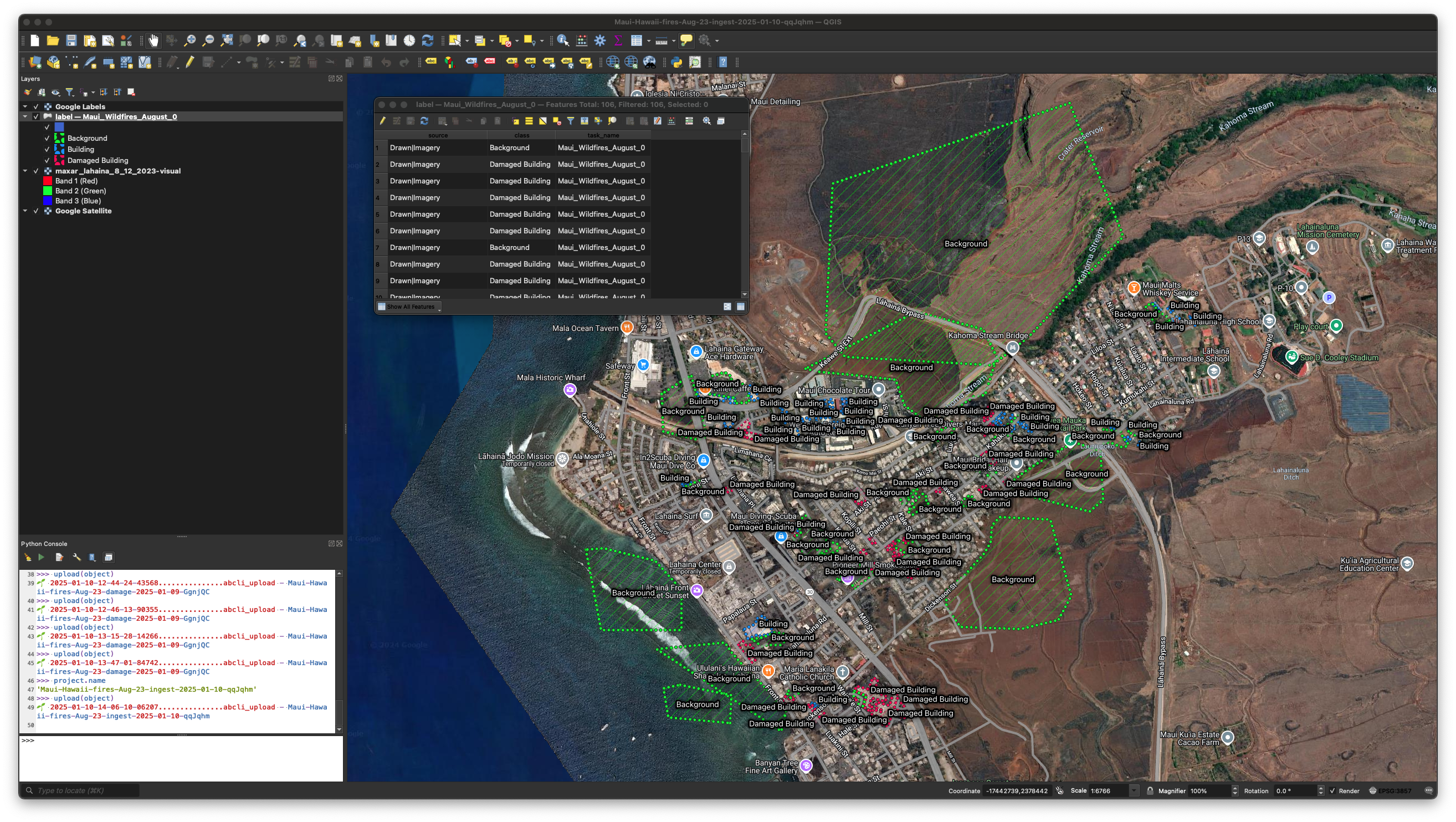Screen dimensions: 1456x822
Task: Click the Band 1 (Red) color swatch
Action: 48,181
